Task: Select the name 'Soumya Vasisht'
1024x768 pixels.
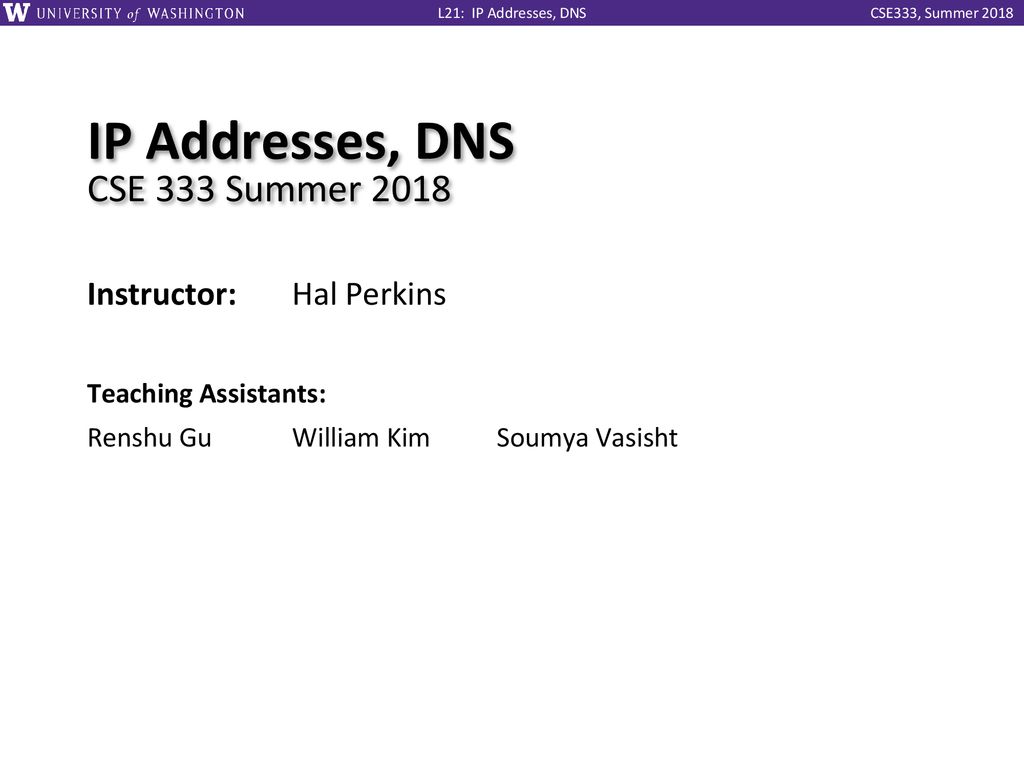Action: coord(587,438)
